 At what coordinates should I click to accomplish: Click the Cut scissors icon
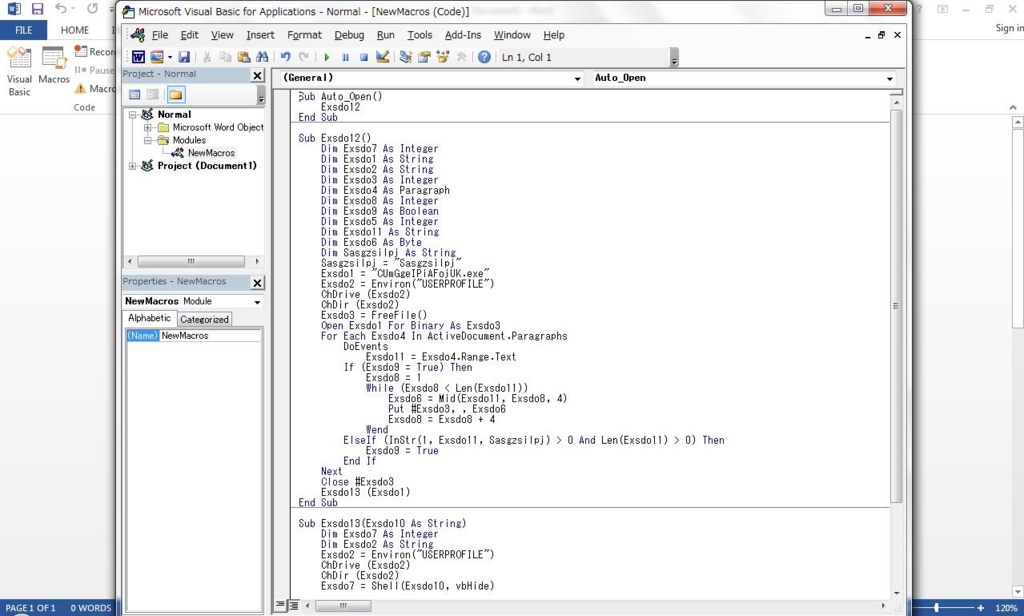pyautogui.click(x=207, y=57)
